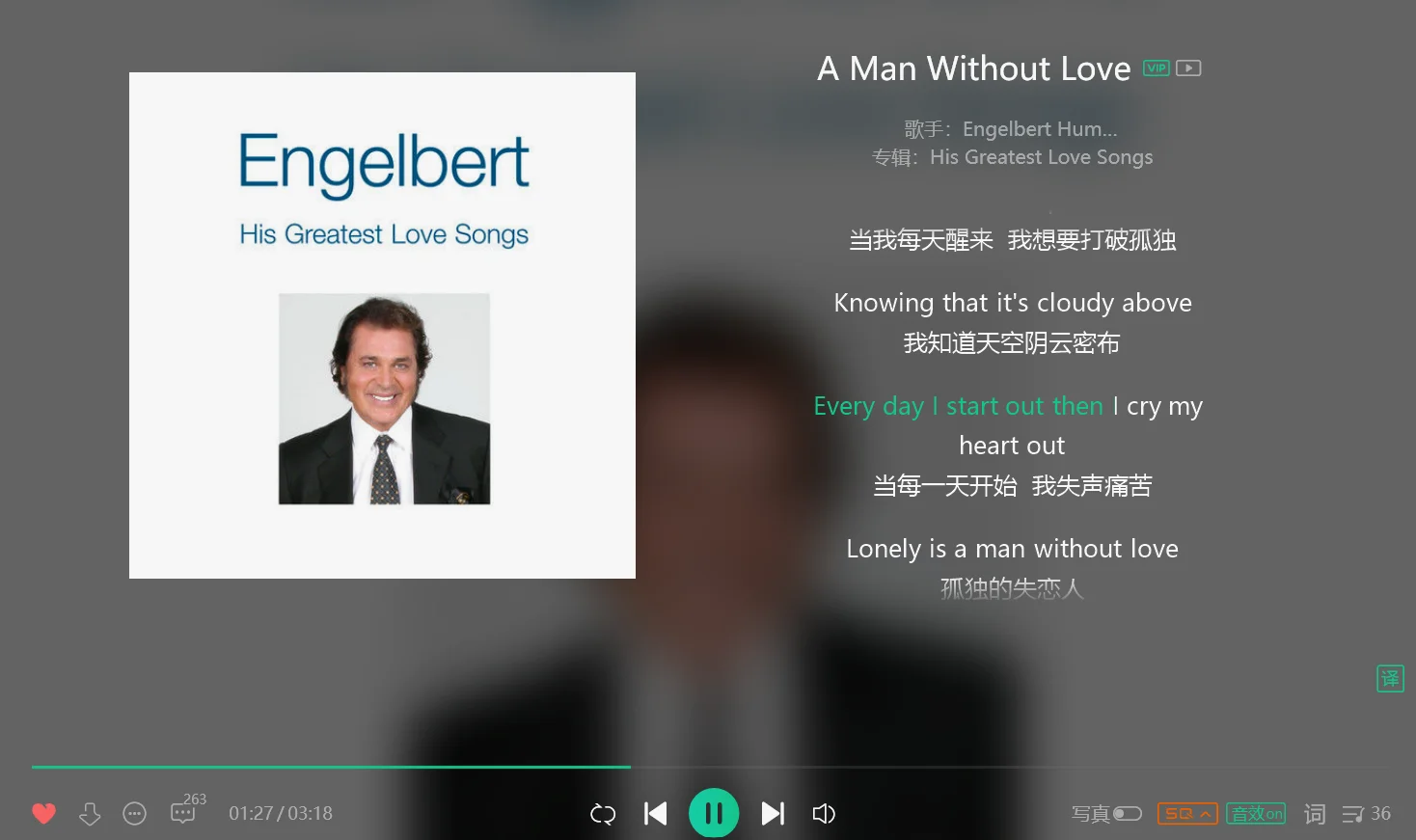Open the music video icon beside the title
This screenshot has width=1416, height=840.
pos(1188,68)
